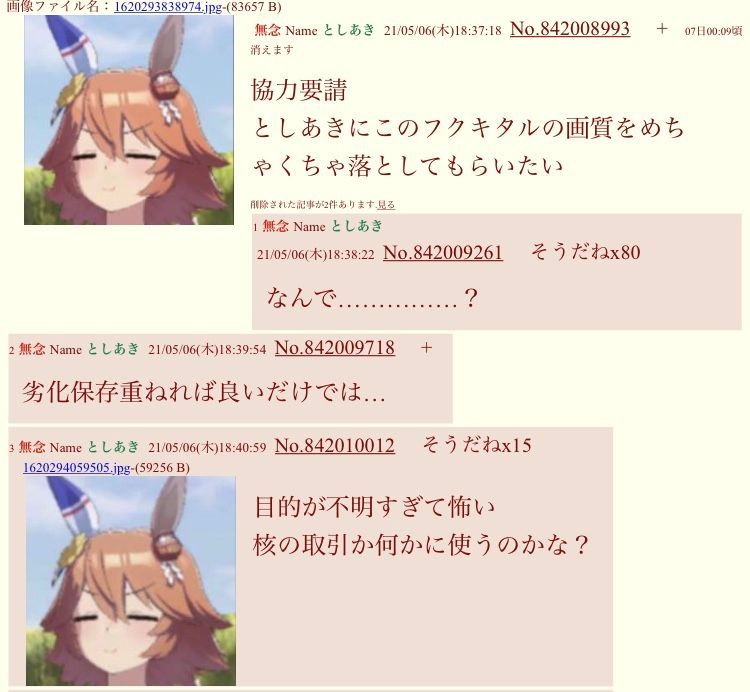
Task: Click post number No.842009718
Action: (x=335, y=348)
